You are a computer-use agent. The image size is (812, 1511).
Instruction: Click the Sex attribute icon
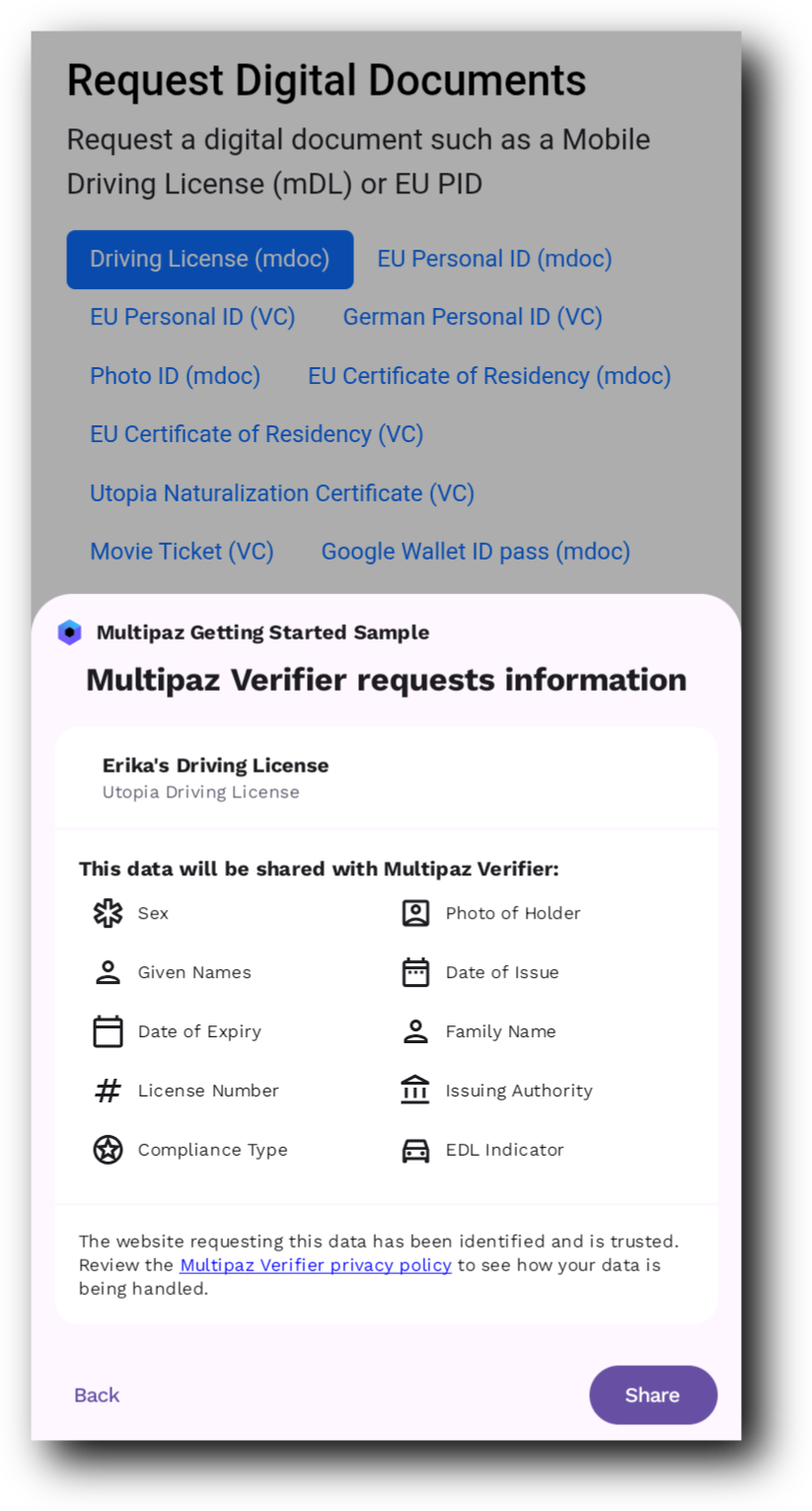pyautogui.click(x=108, y=913)
